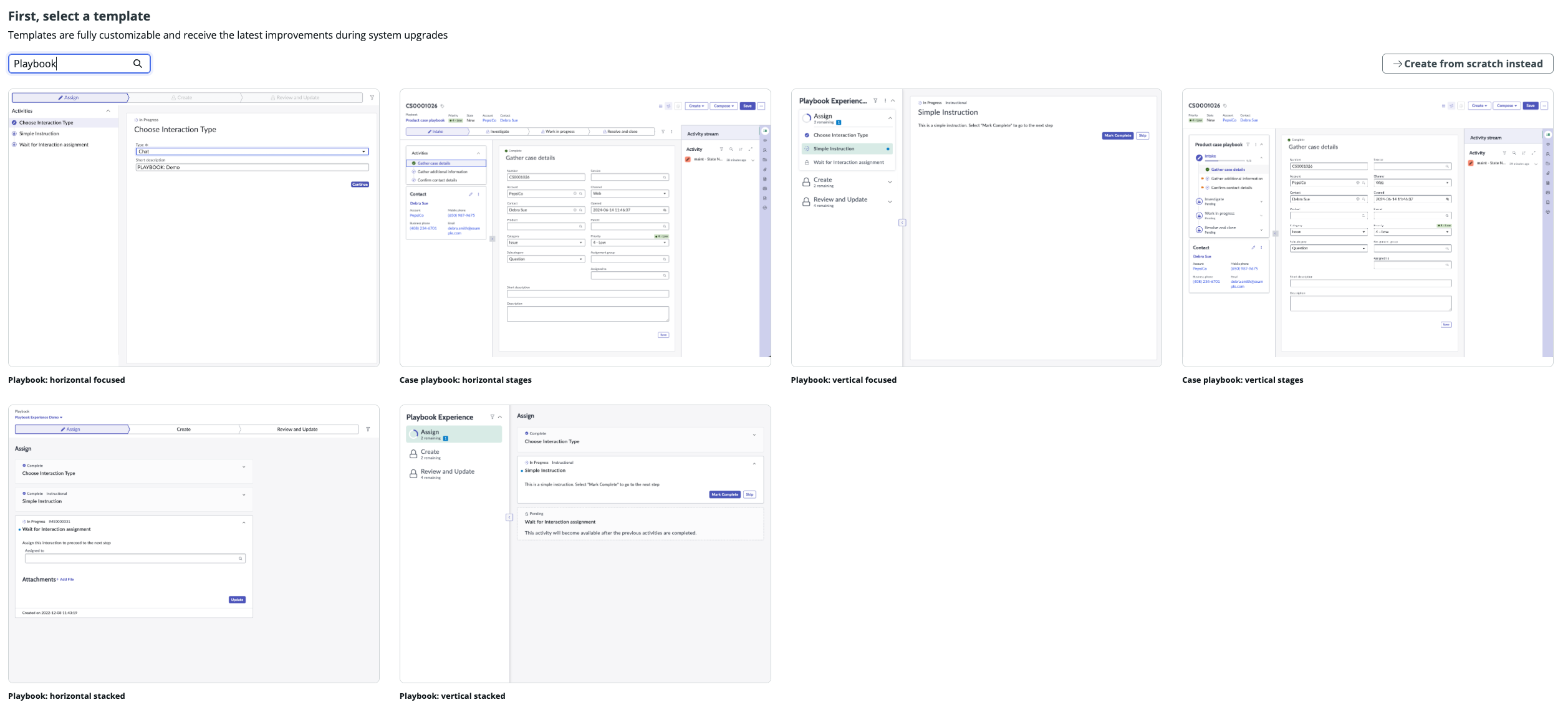Click the "First, select a template" heading
The image size is (1568, 725).
click(x=79, y=16)
